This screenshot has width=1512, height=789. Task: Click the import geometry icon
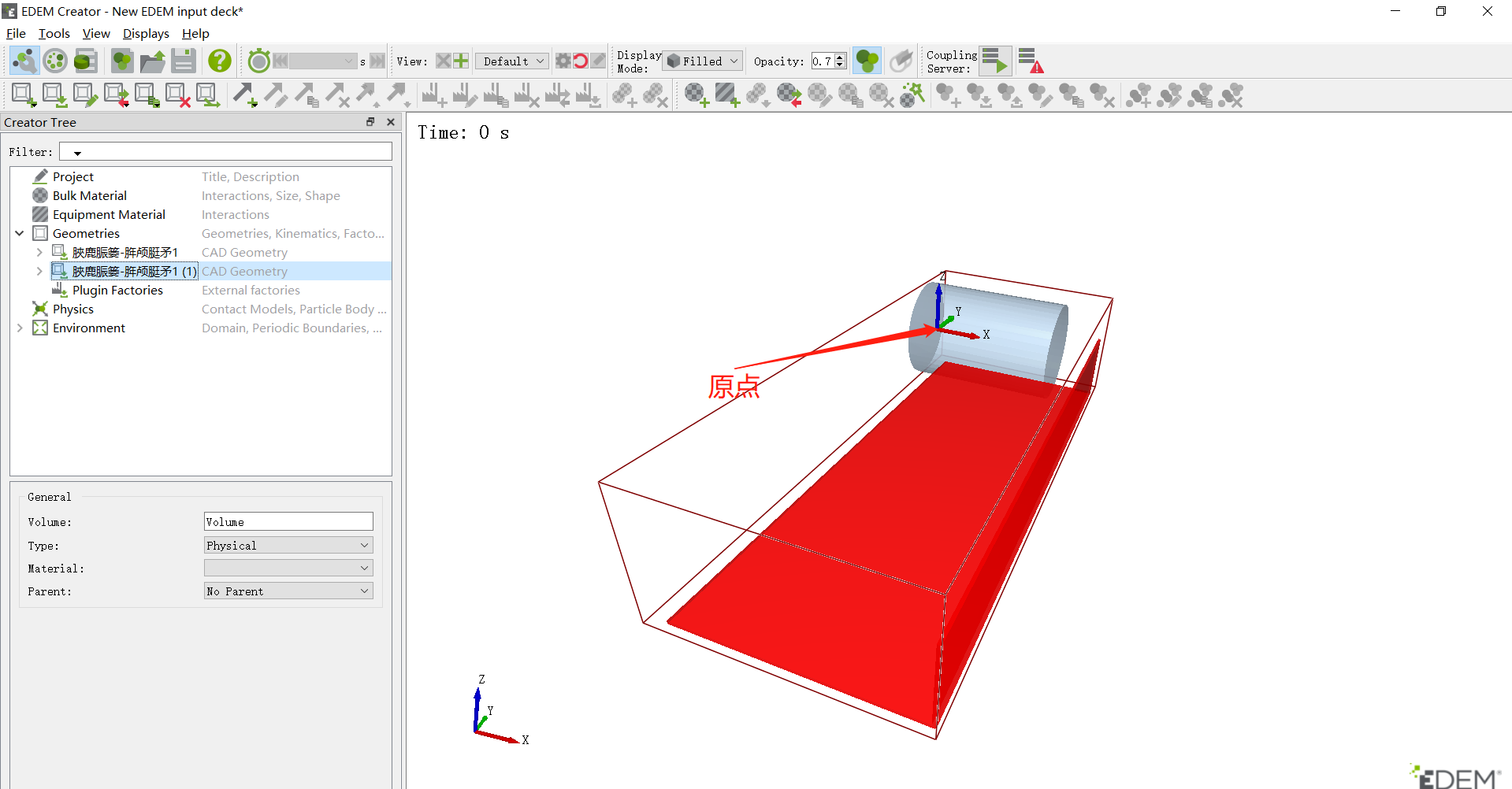[54, 95]
